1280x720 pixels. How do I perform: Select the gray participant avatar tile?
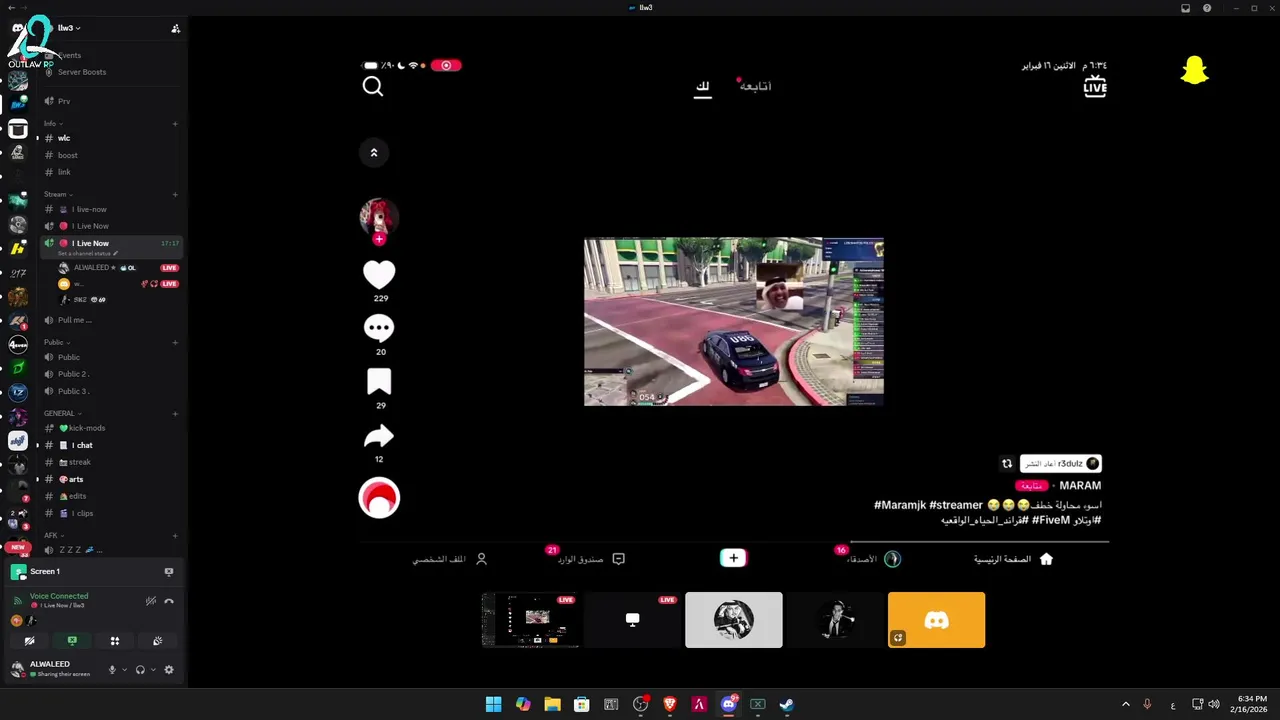point(734,620)
